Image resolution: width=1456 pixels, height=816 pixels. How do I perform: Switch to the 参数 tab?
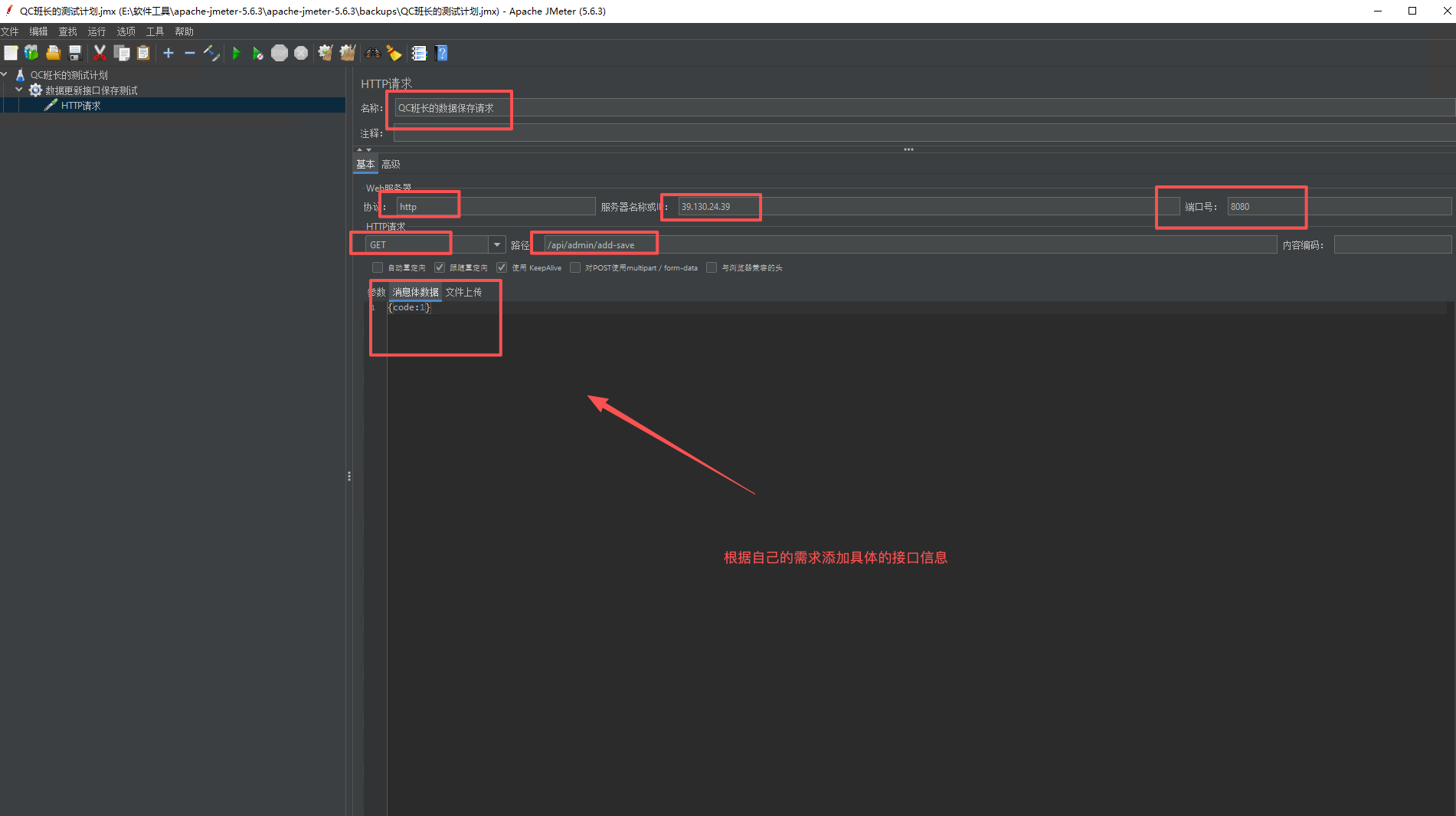click(377, 292)
